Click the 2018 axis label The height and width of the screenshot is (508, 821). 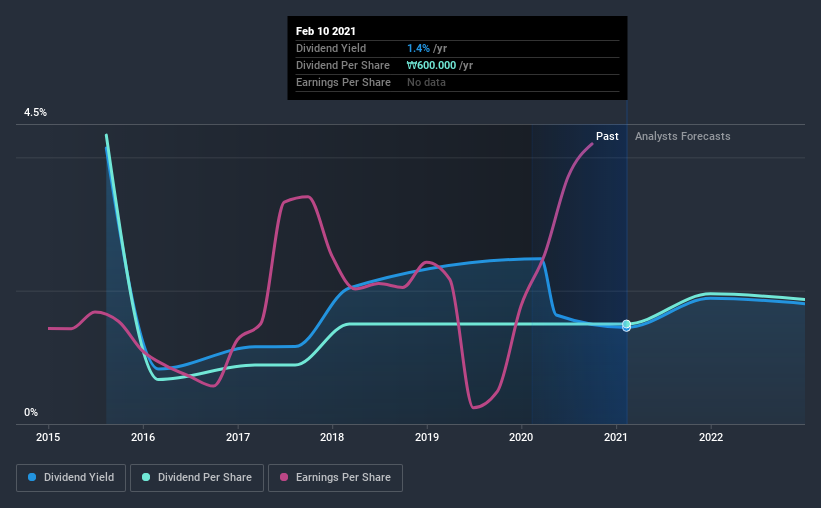tap(332, 437)
